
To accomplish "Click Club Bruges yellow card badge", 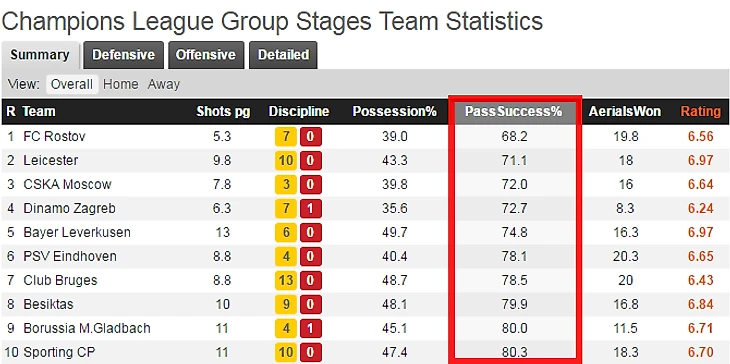I will pyautogui.click(x=286, y=281).
